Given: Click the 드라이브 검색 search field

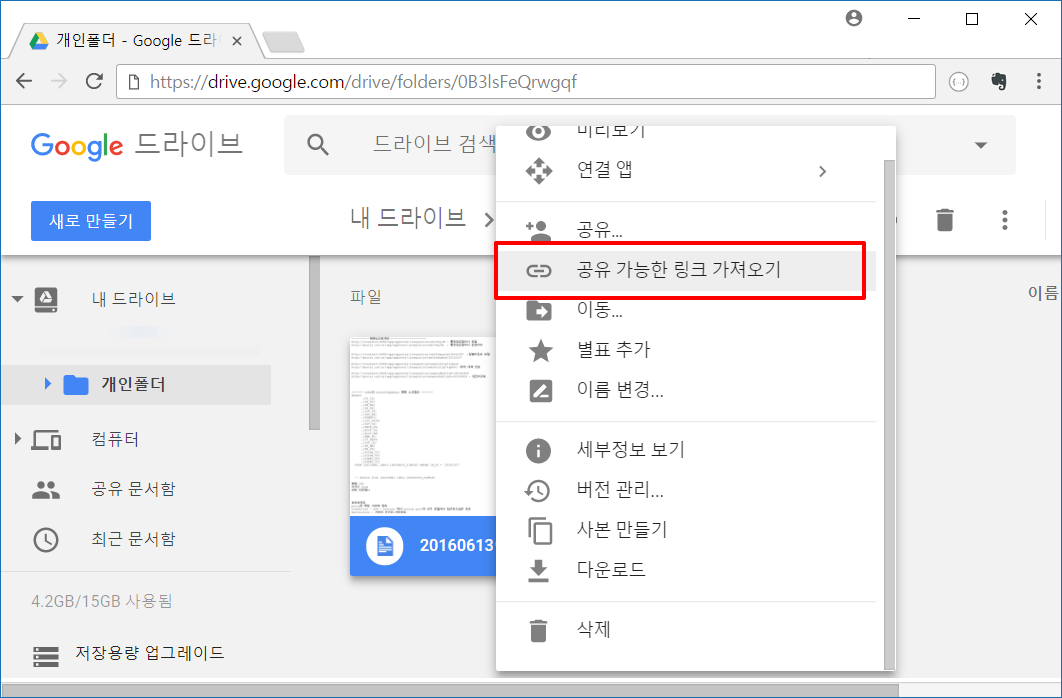Looking at the screenshot, I should point(433,144).
